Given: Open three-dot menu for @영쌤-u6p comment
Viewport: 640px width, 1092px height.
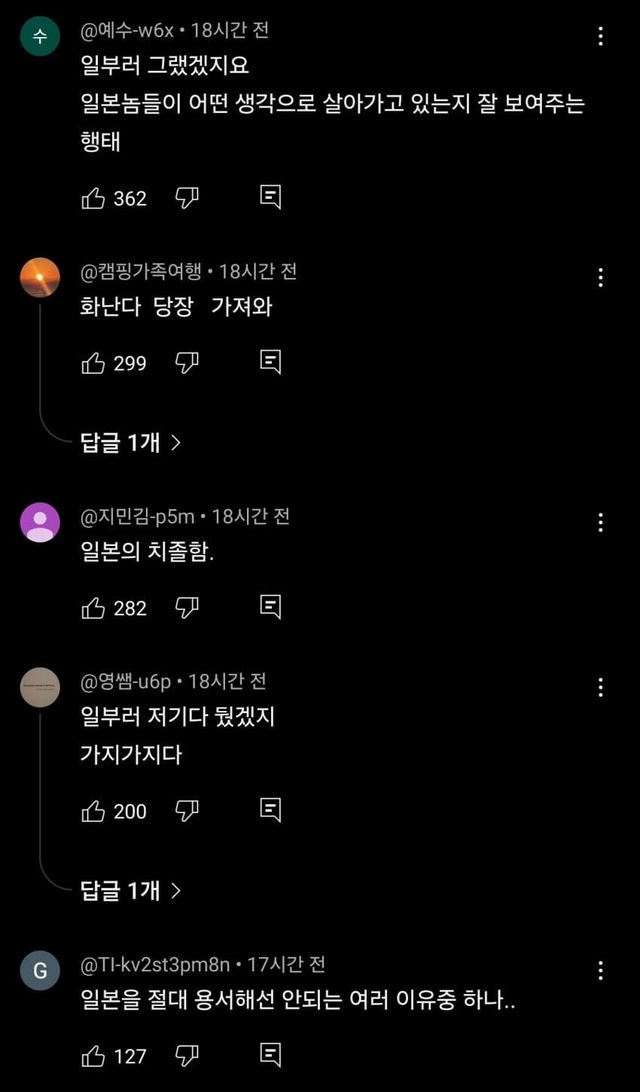Looking at the screenshot, I should 600,687.
